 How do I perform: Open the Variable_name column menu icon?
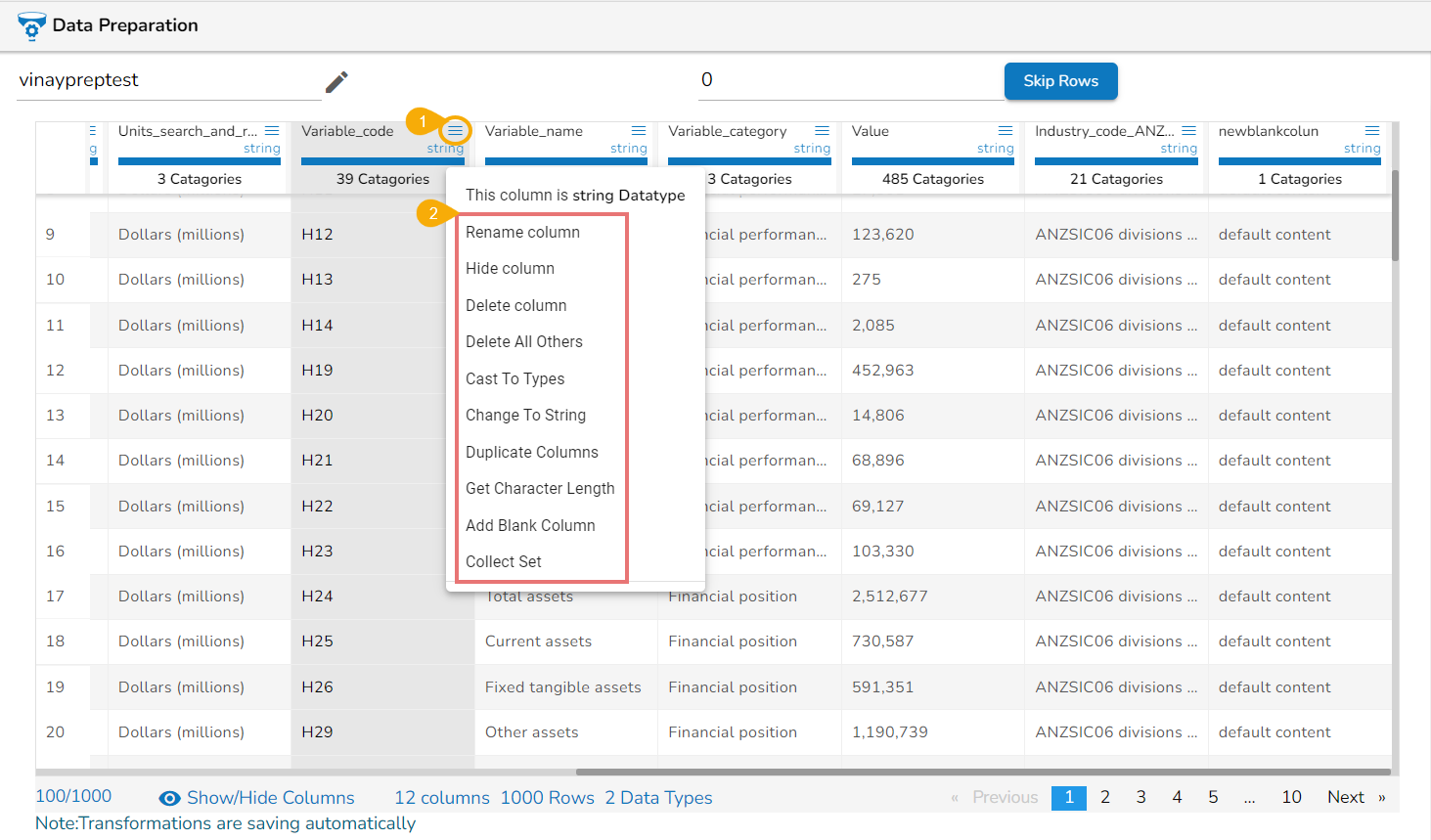coord(639,131)
